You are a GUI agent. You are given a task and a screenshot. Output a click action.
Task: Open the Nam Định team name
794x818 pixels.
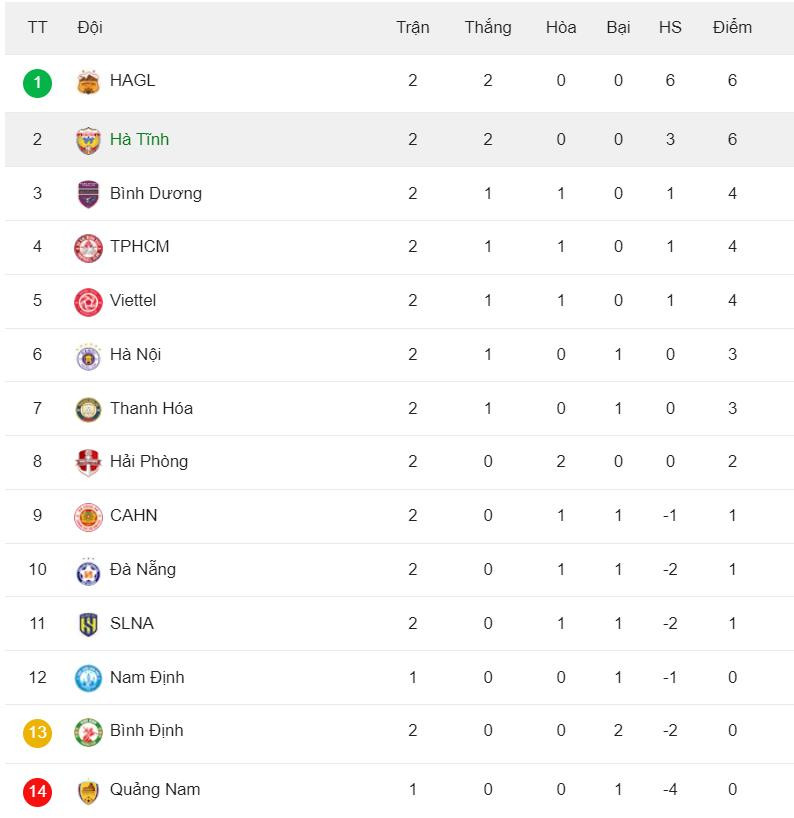pyautogui.click(x=147, y=677)
